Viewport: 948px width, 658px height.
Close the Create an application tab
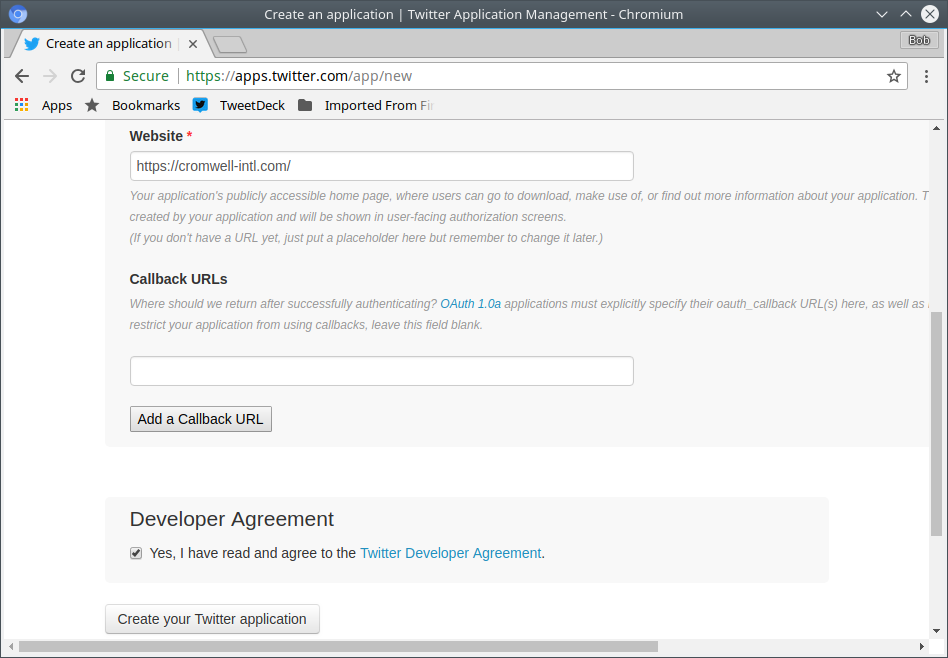pos(193,44)
